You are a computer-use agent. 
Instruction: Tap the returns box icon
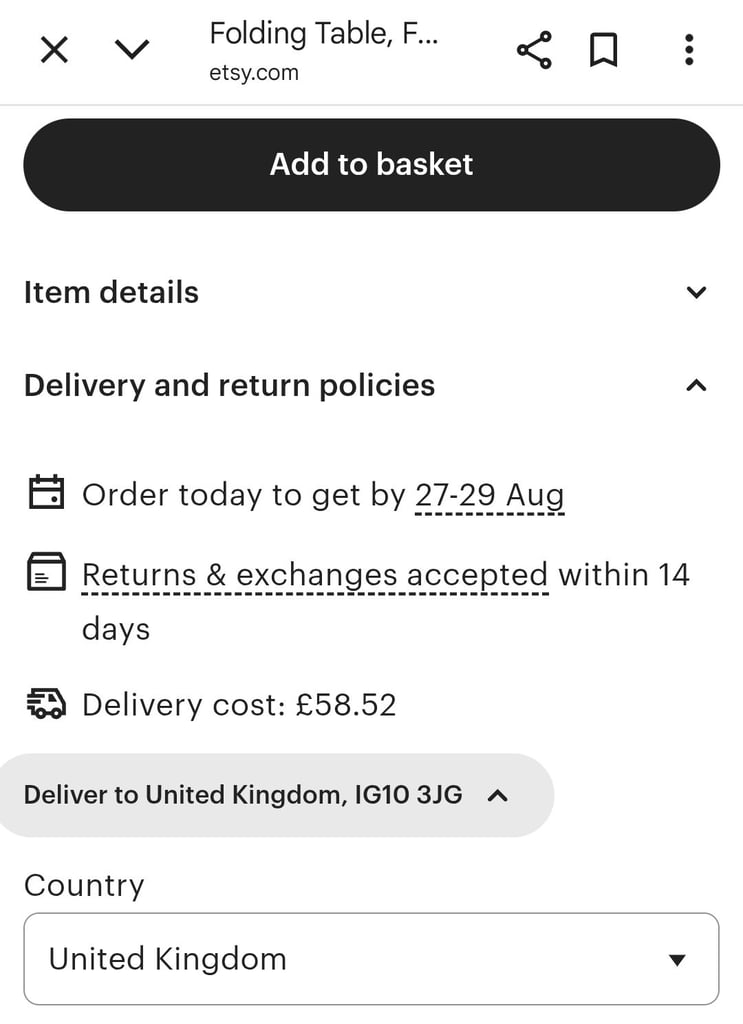tap(46, 571)
